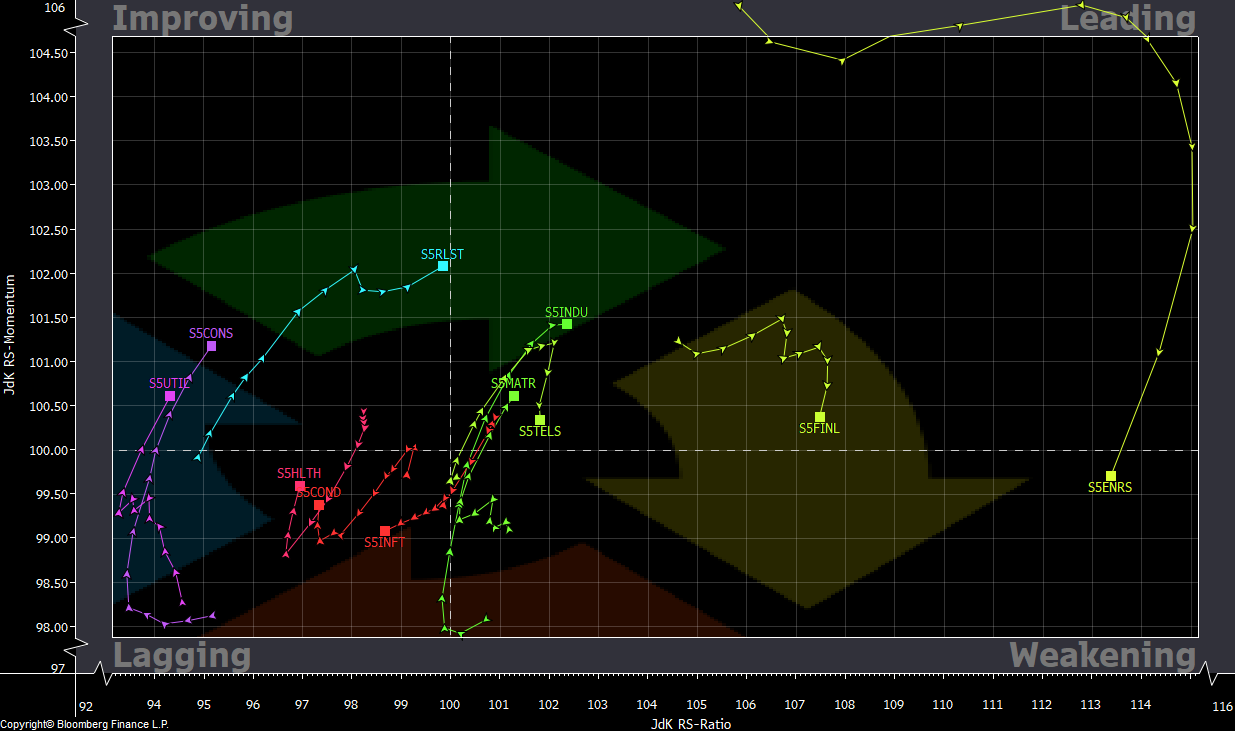Select the Leading quadrant label
The image size is (1235, 731).
click(1127, 19)
